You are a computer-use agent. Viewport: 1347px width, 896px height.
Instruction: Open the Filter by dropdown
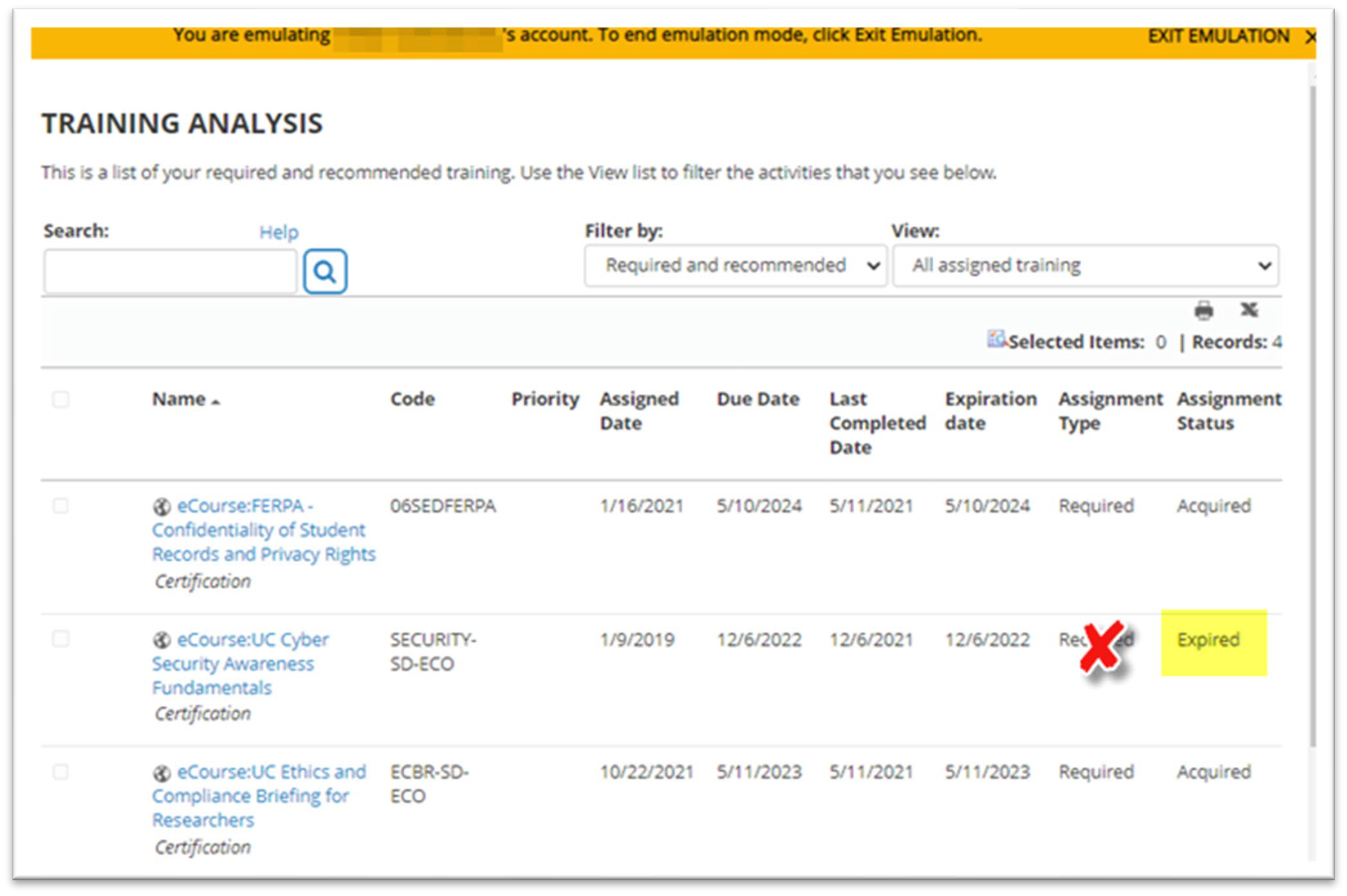(x=736, y=265)
